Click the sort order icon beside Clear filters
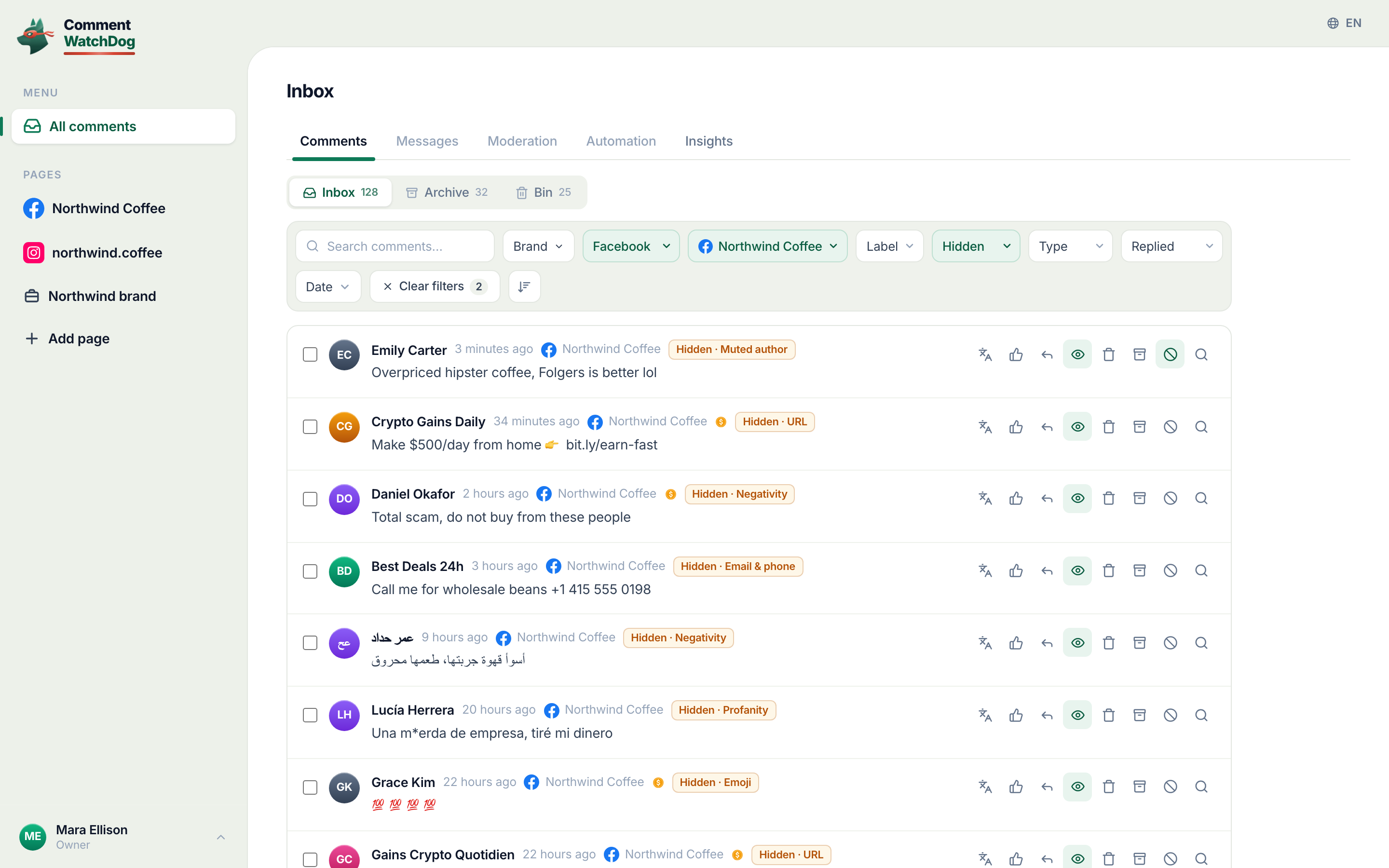 [524, 286]
